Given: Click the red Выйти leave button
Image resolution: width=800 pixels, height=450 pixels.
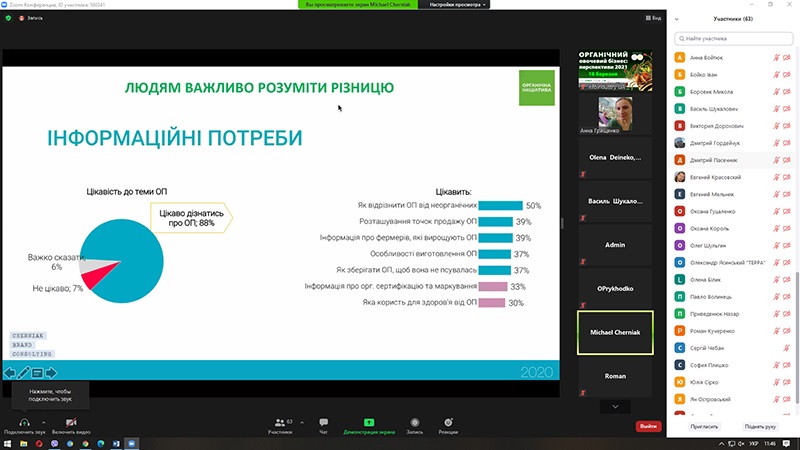Looking at the screenshot, I should pyautogui.click(x=648, y=426).
